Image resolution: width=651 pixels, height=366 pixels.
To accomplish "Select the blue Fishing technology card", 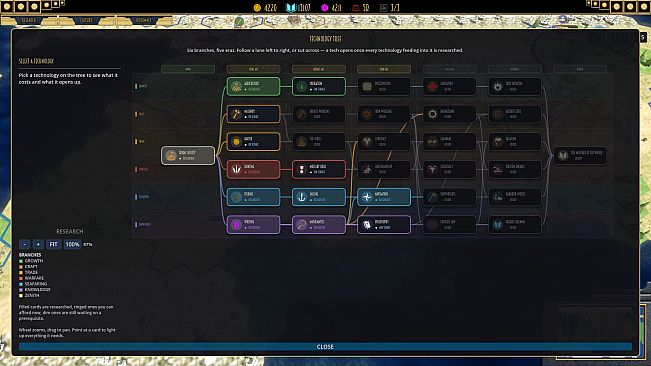I will pos(253,197).
